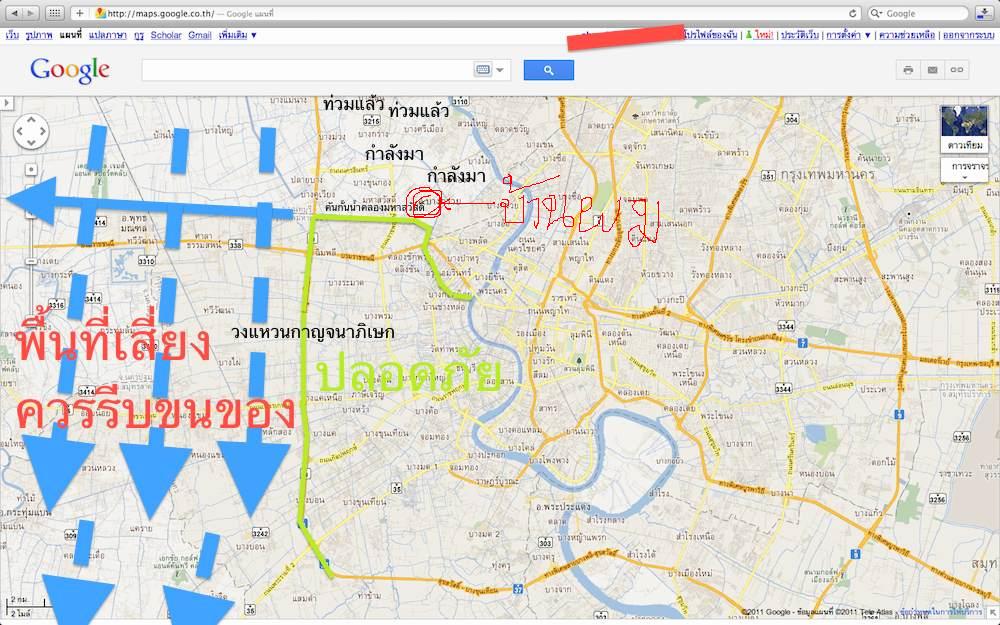Click route marker 3242 on the map
1000x625 pixels.
tap(260, 533)
